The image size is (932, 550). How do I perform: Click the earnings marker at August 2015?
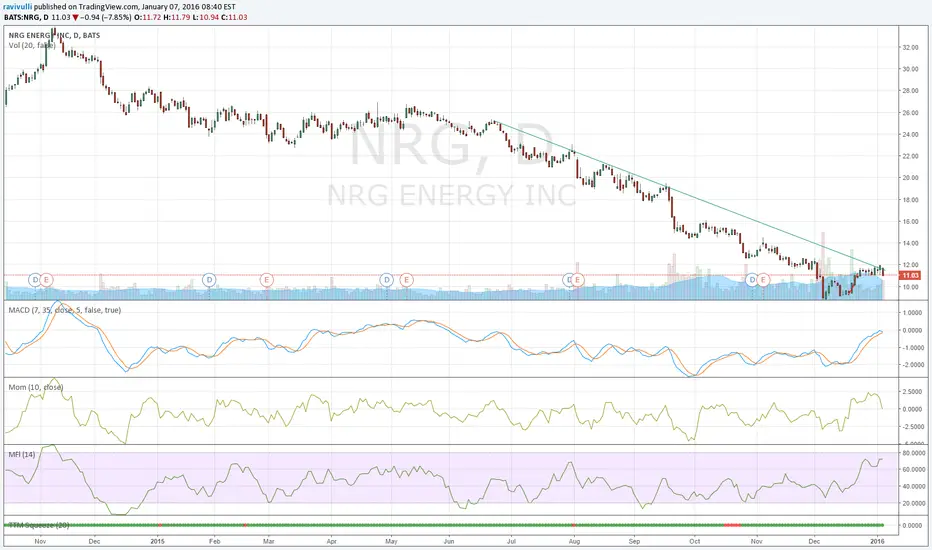point(578,279)
